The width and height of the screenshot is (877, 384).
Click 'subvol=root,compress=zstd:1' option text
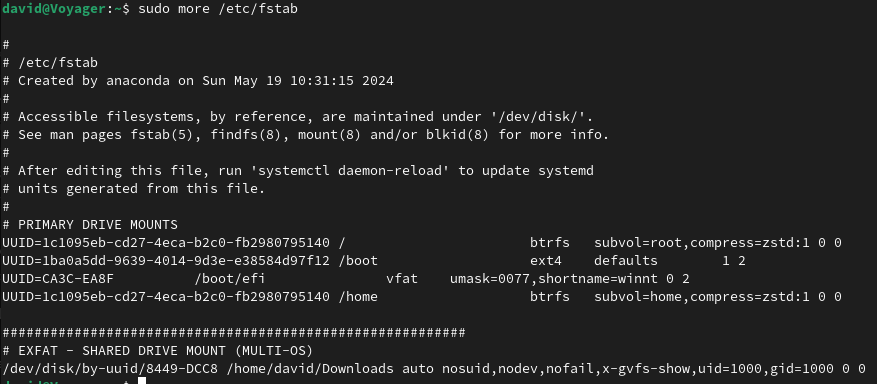(701, 243)
